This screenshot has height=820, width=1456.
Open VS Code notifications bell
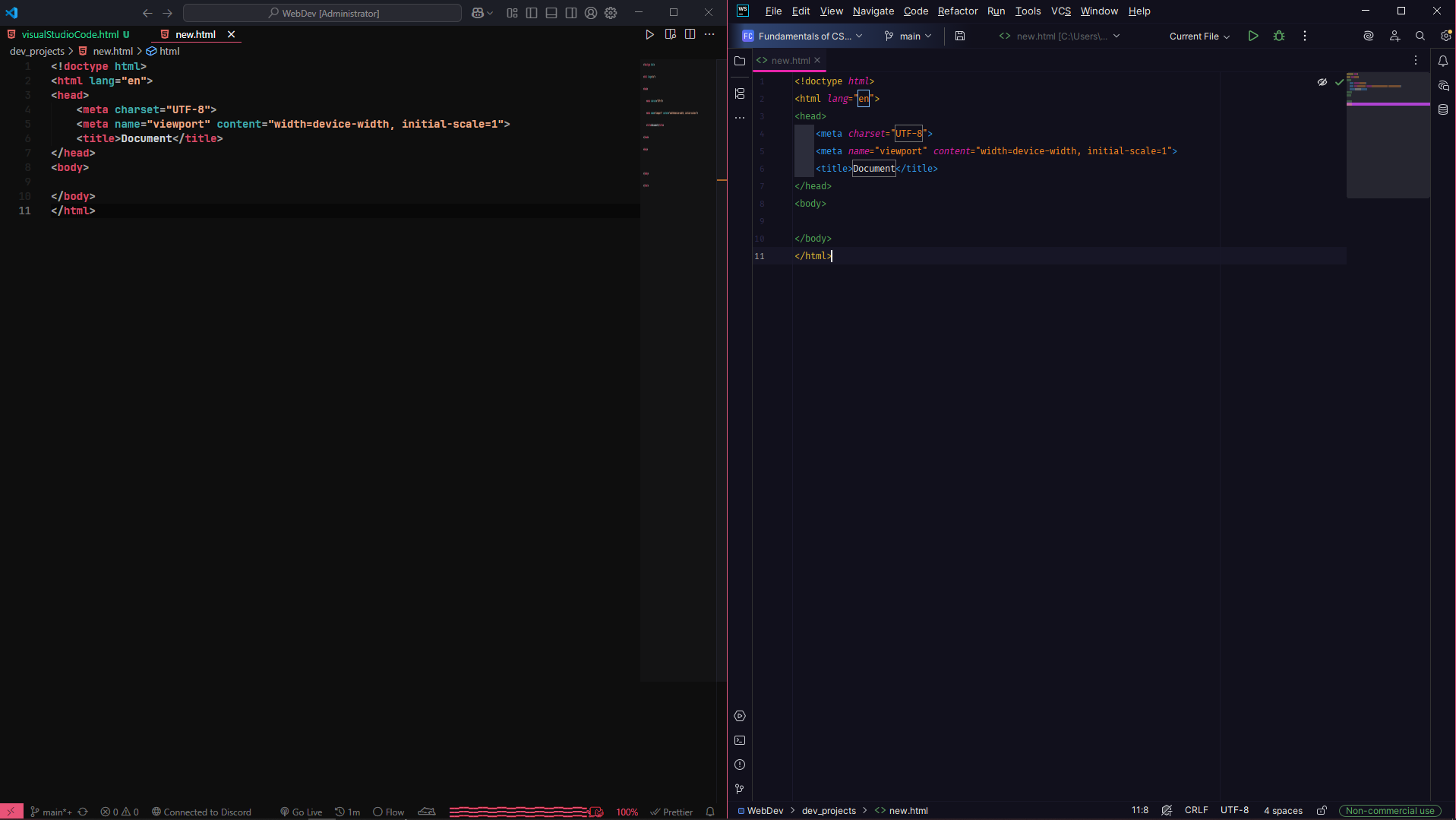pos(710,812)
